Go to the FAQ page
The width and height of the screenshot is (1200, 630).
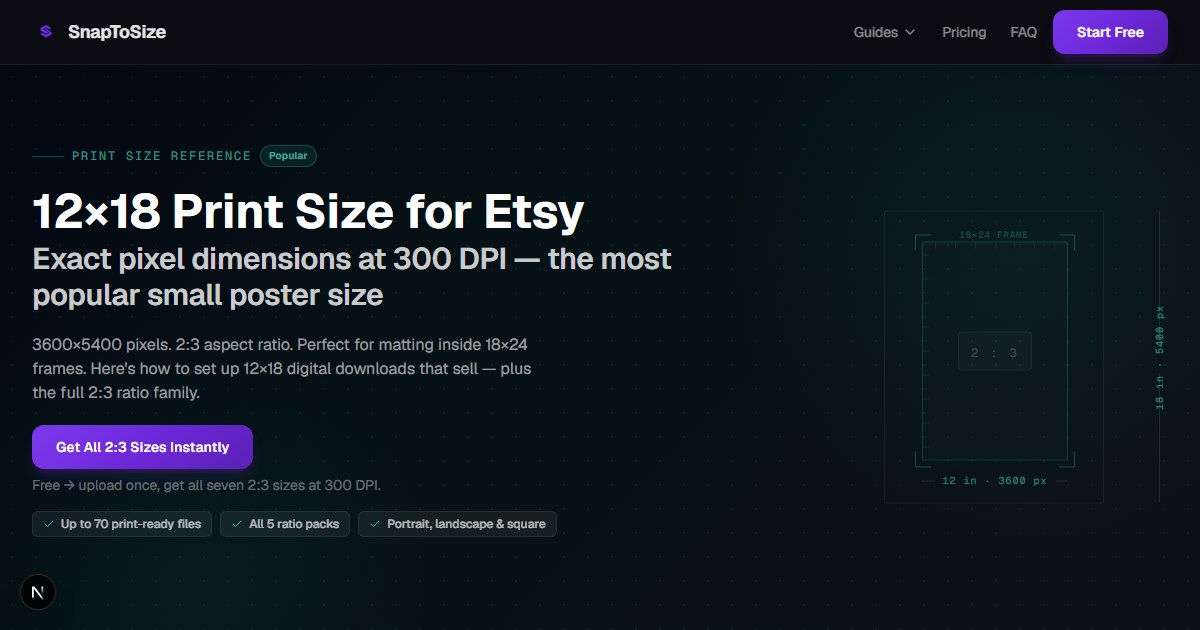1024,32
